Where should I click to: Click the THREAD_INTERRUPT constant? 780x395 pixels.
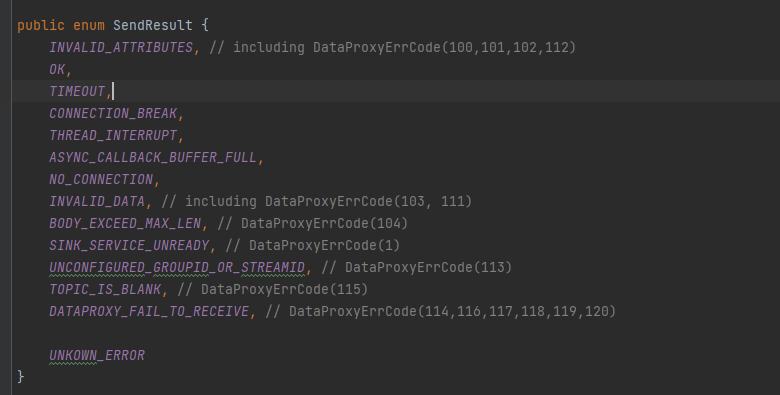point(113,135)
